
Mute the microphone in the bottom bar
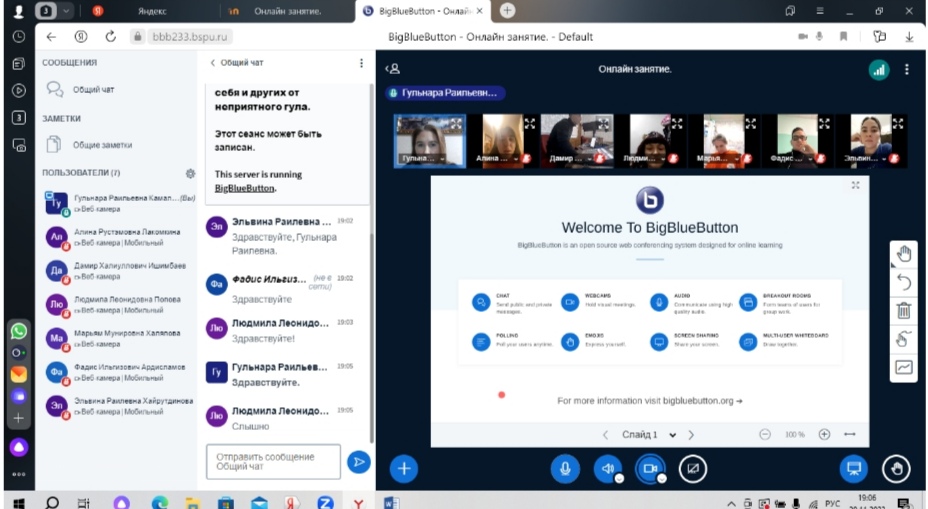coord(565,468)
